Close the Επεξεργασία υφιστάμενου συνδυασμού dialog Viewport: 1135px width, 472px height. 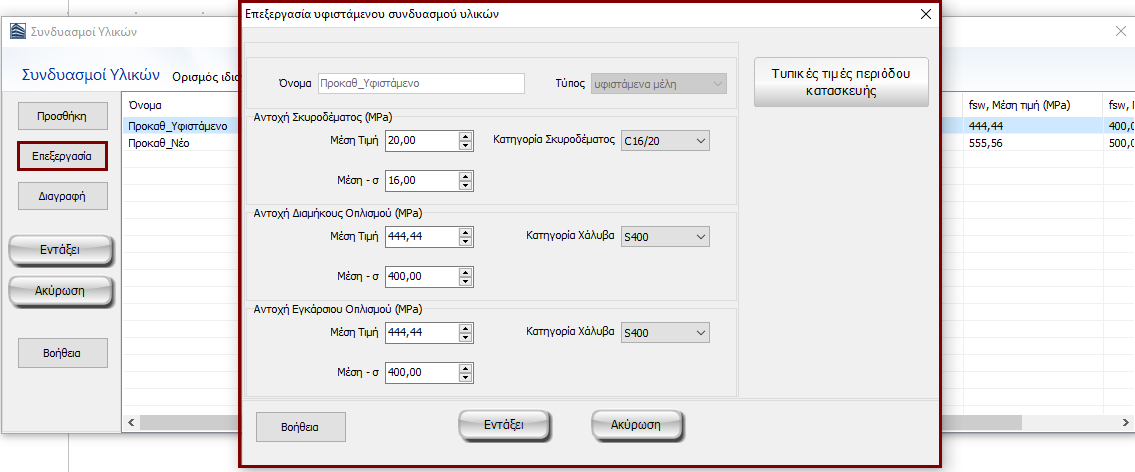point(924,14)
